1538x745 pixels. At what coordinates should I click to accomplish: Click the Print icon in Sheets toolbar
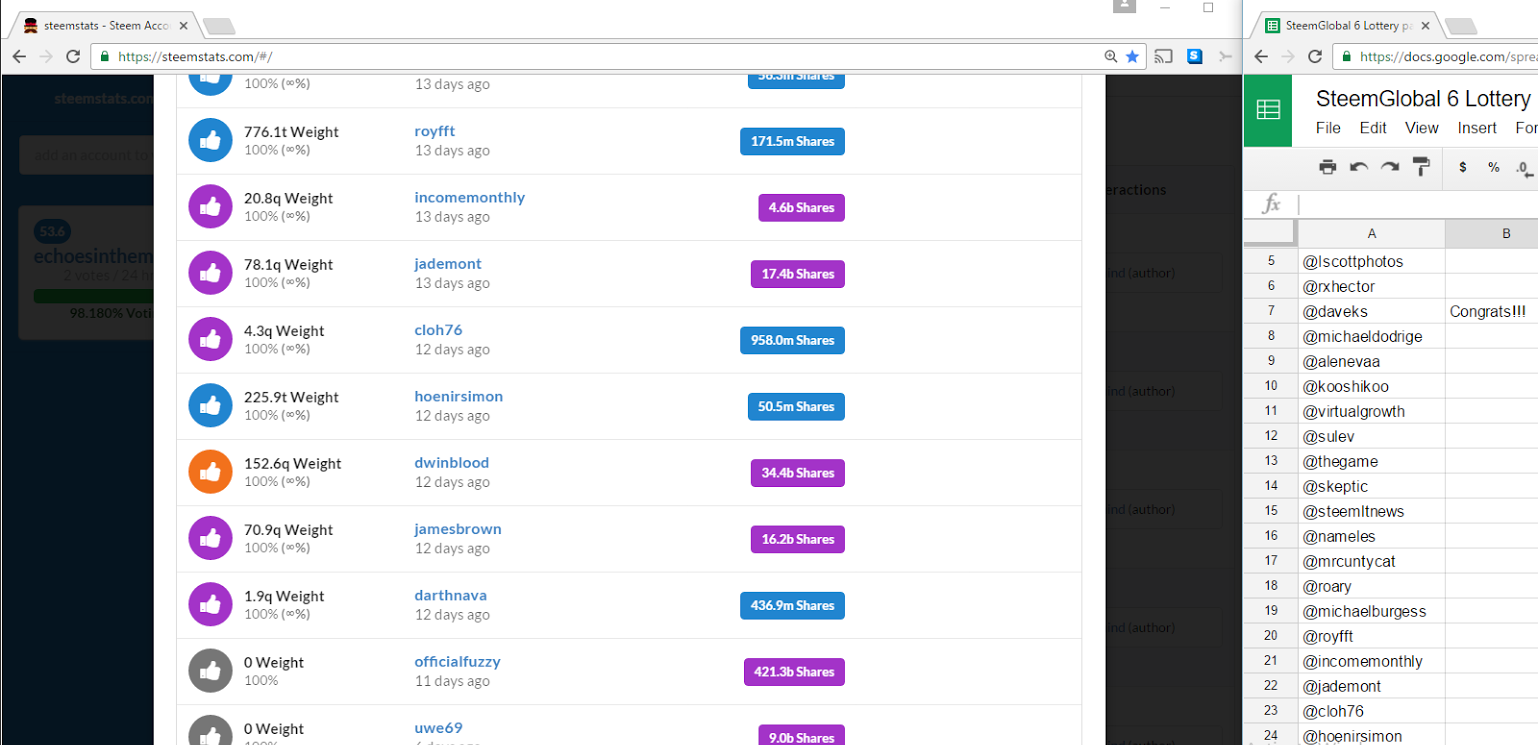tap(1327, 167)
